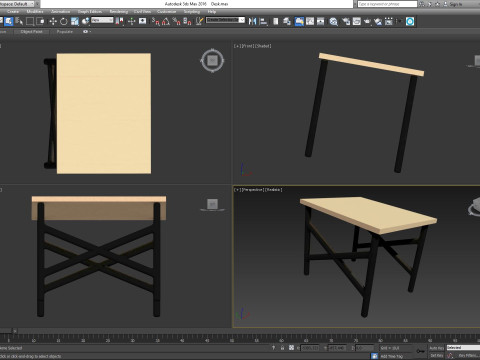Open the Workspace Default dropdown

click(x=17, y=4)
